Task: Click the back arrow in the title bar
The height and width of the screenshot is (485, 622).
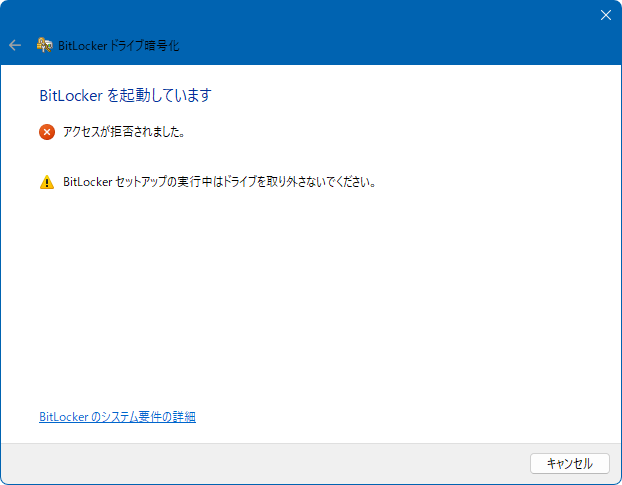Action: tap(15, 45)
